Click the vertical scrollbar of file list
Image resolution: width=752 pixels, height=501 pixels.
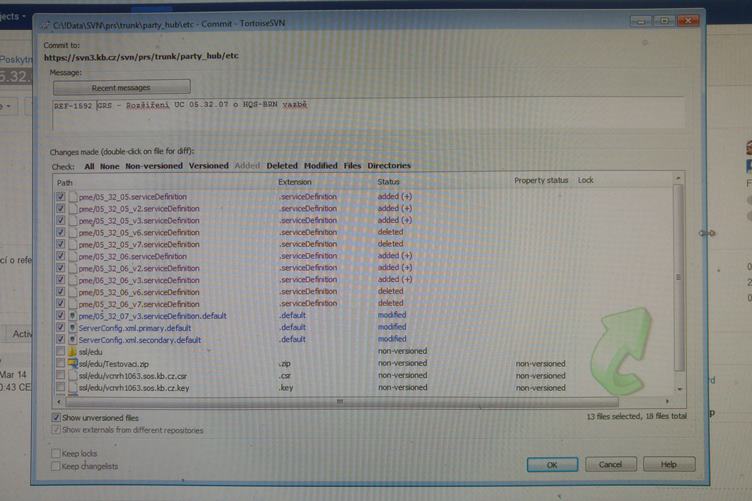678,278
